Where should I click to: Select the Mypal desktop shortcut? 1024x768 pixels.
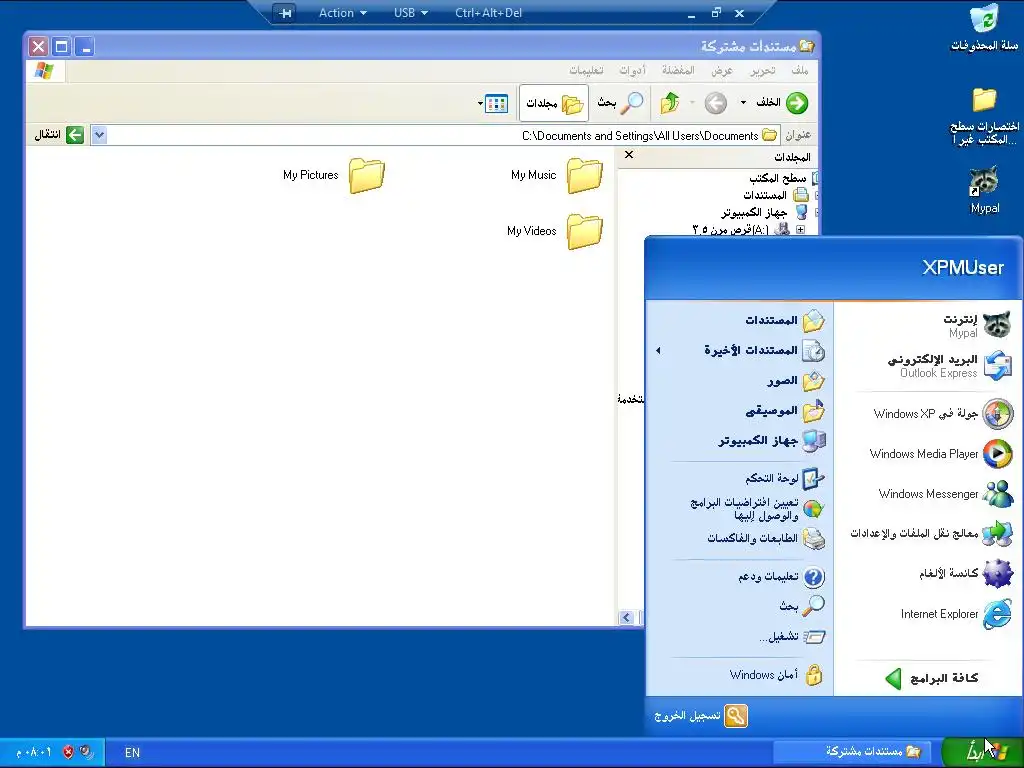pos(984,189)
